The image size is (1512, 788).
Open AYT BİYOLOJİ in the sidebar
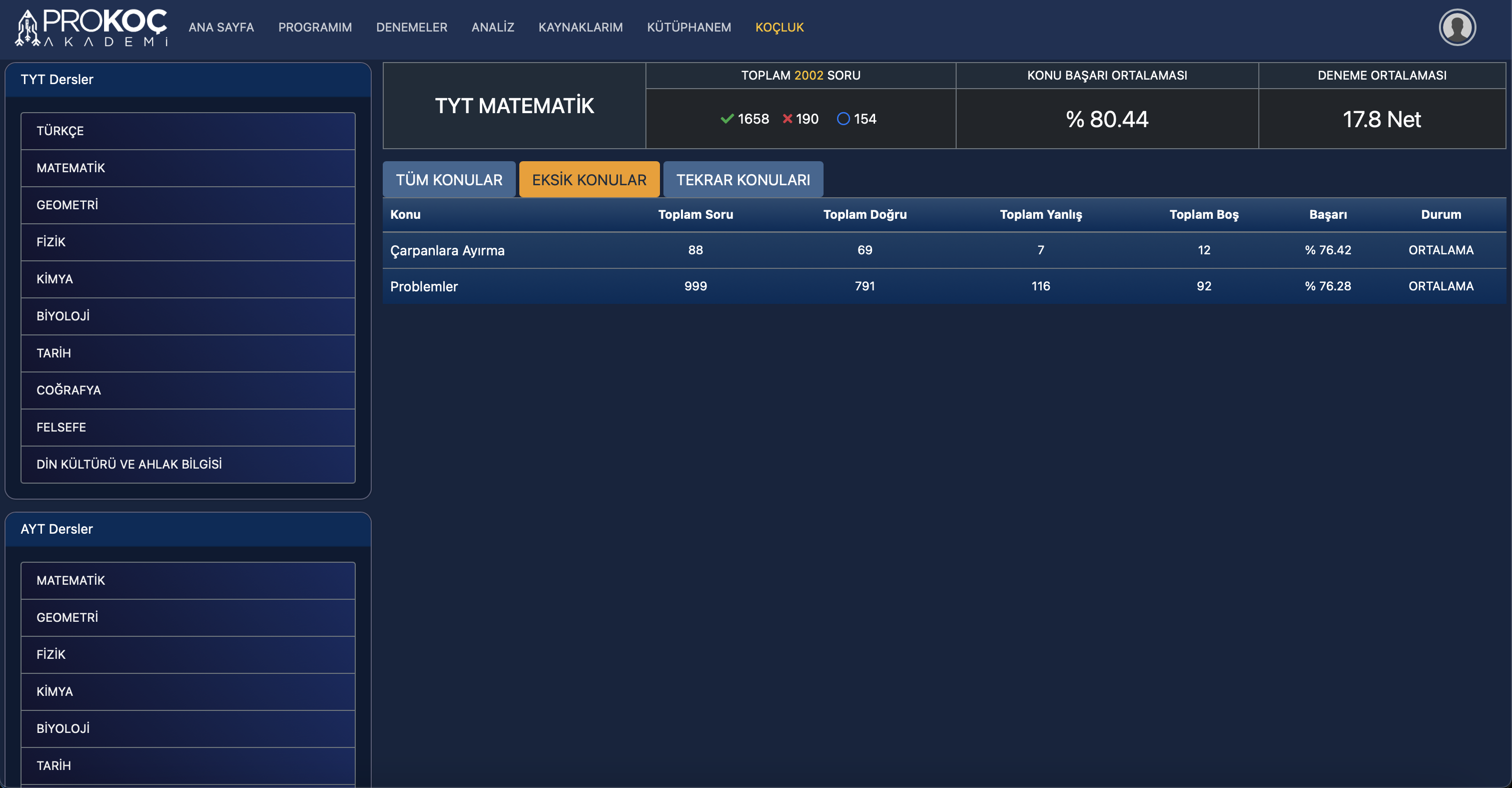pos(188,729)
